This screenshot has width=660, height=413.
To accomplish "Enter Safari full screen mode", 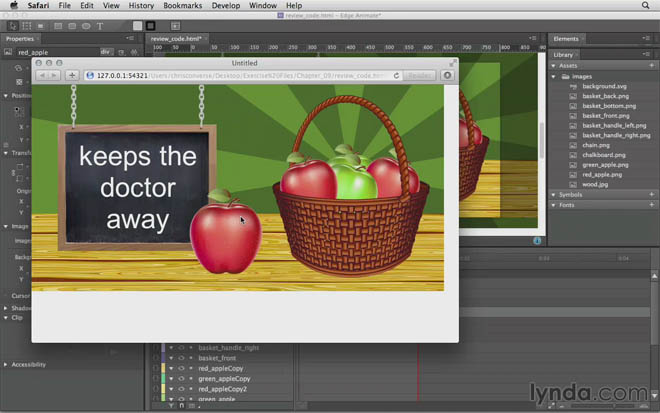I will coord(453,63).
